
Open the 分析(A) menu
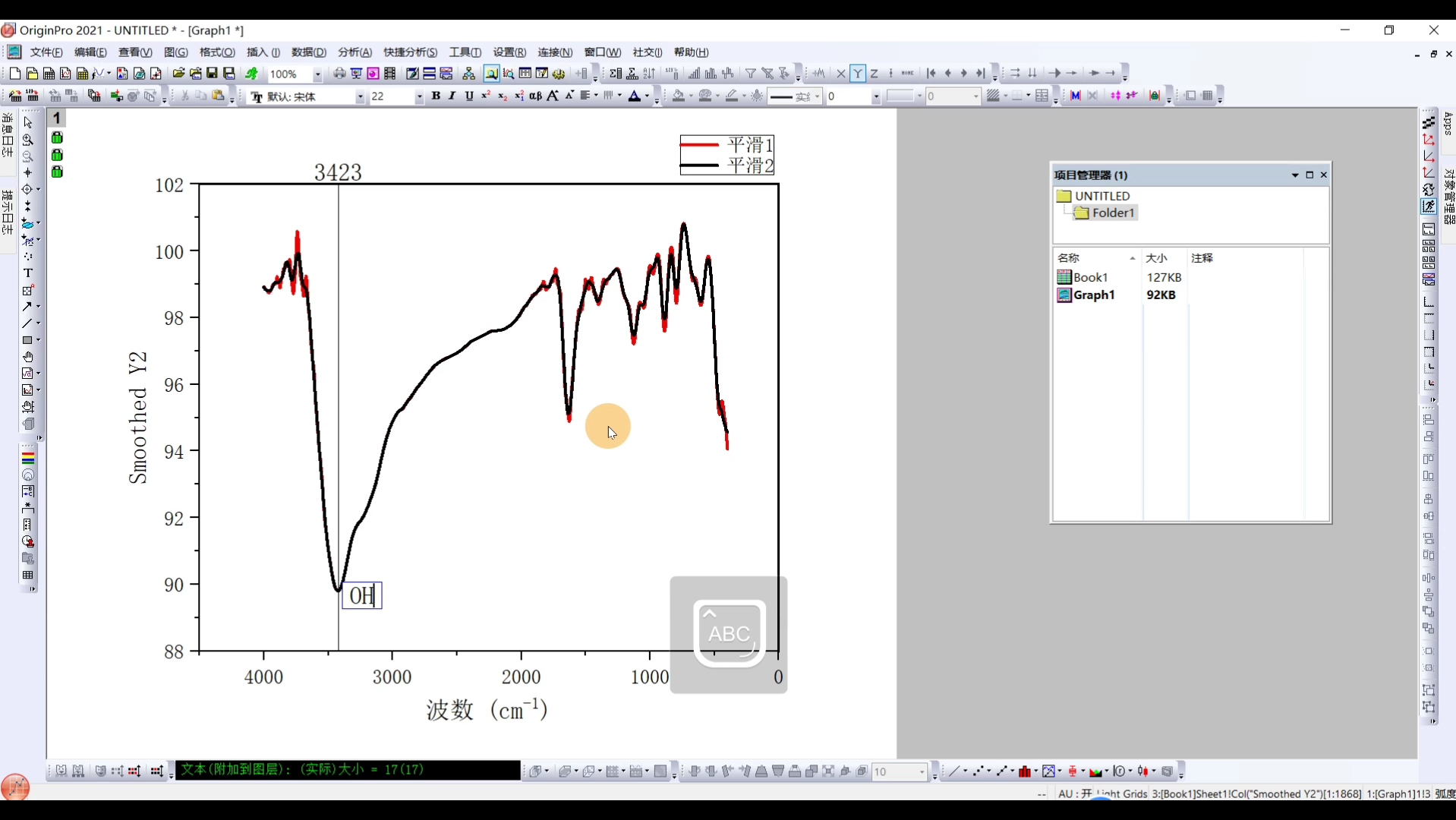click(x=355, y=52)
